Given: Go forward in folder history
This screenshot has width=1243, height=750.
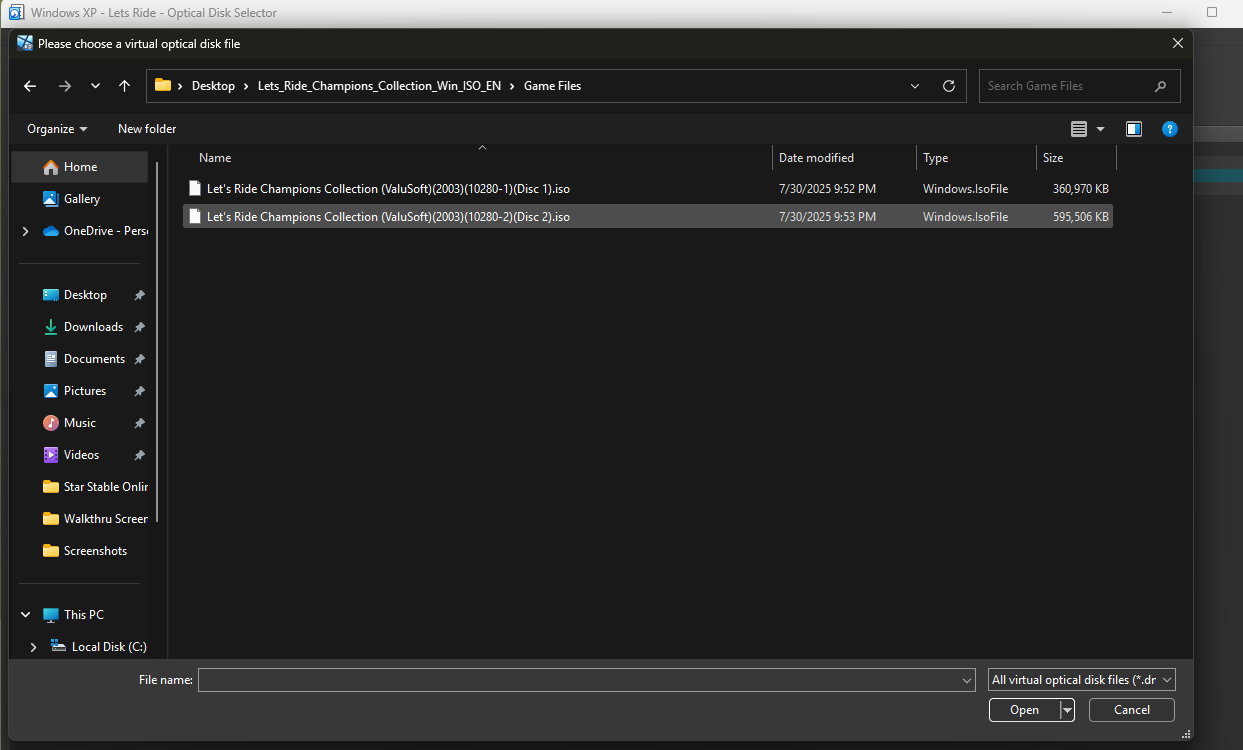Looking at the screenshot, I should [65, 86].
